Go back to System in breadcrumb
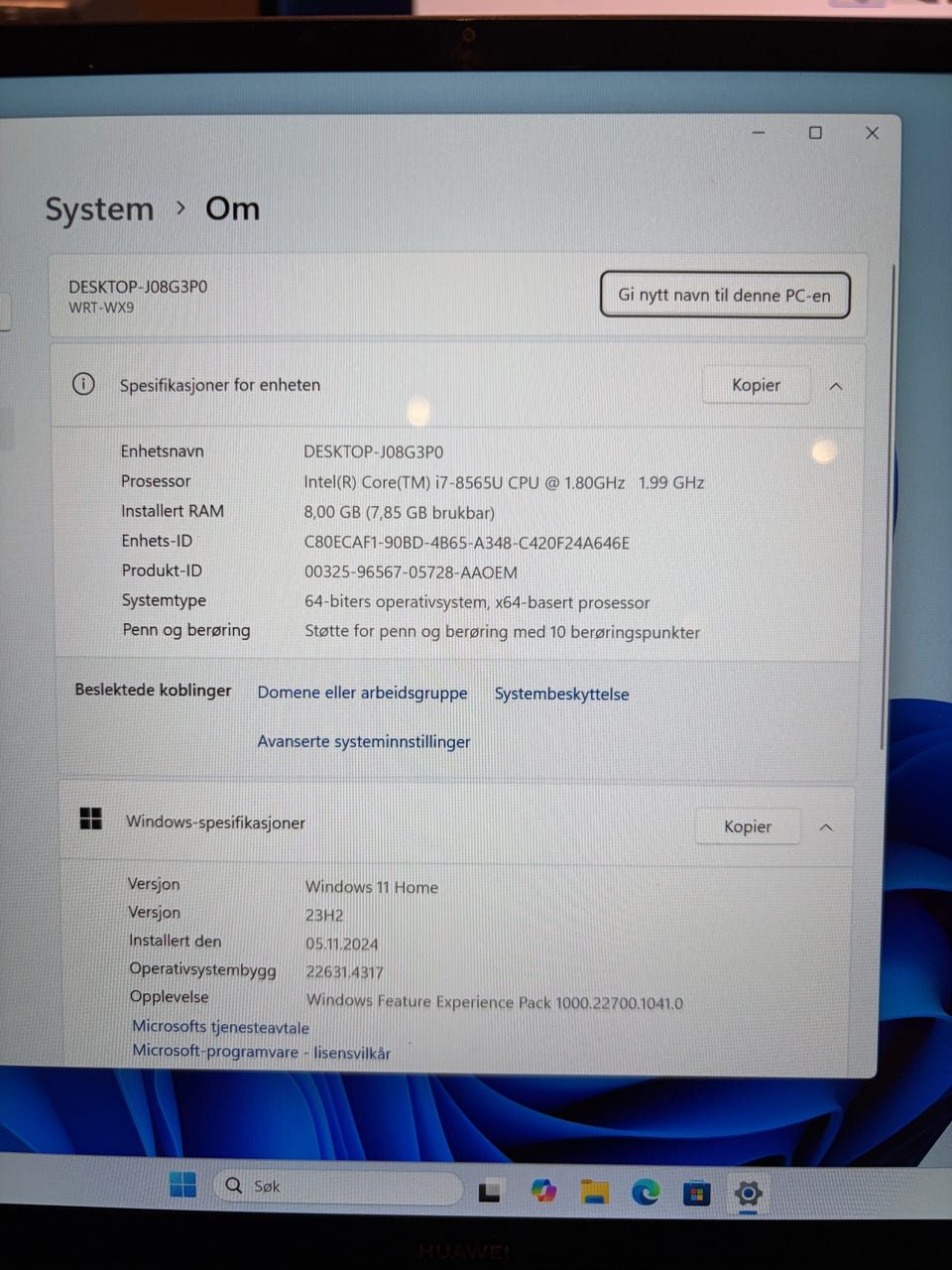Image resolution: width=952 pixels, height=1270 pixels. (99, 209)
